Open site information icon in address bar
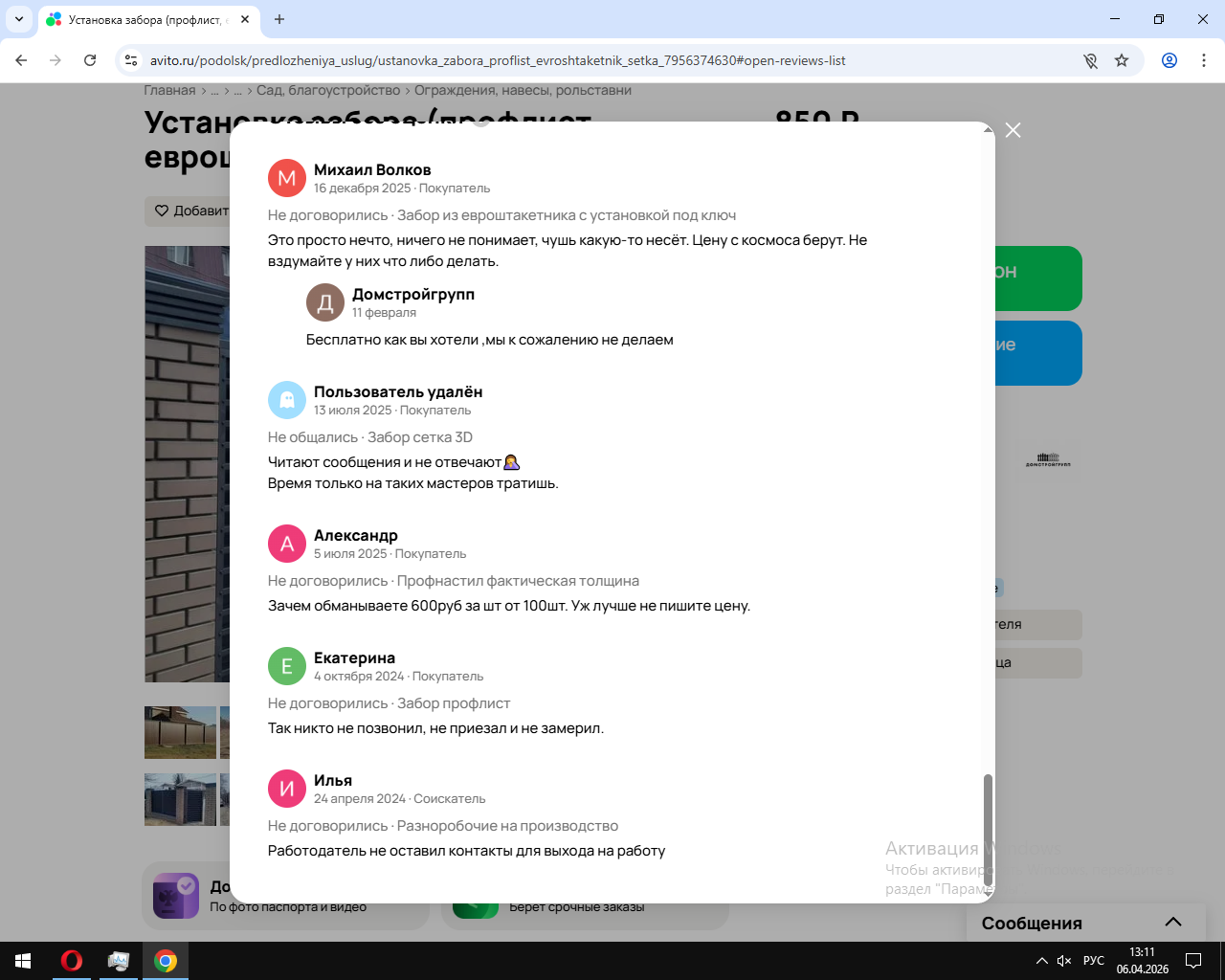This screenshot has height=980, width=1225. (x=131, y=60)
